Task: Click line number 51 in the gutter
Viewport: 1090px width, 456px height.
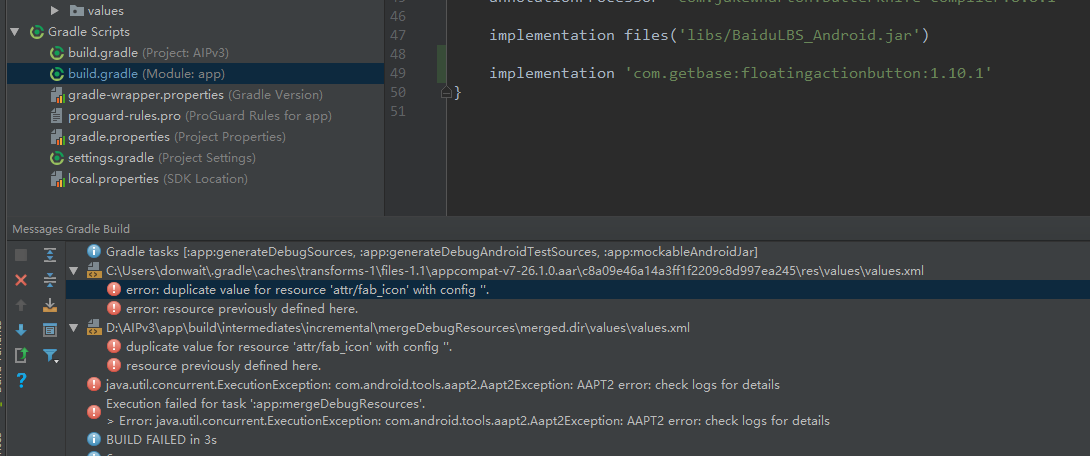Action: click(x=396, y=111)
